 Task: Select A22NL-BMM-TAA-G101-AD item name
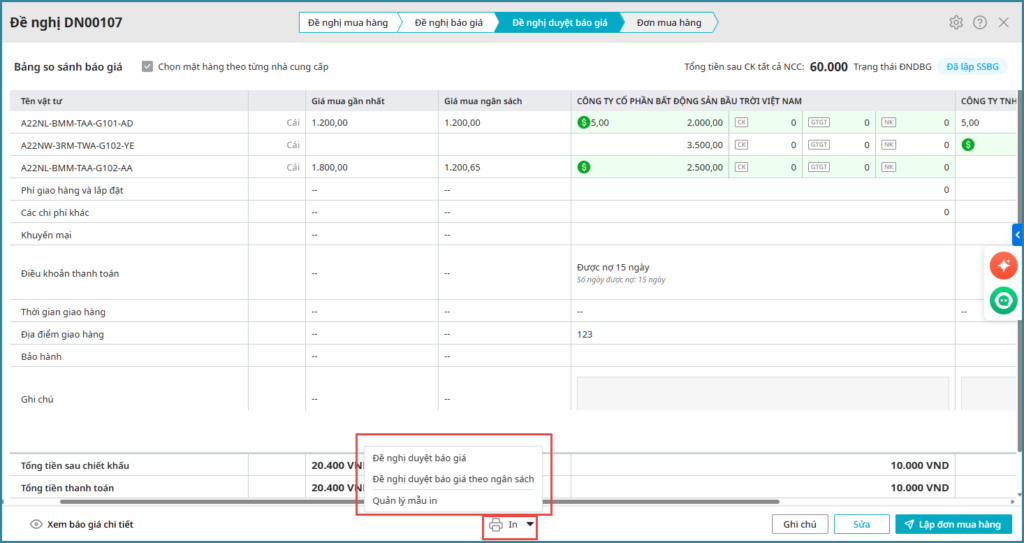coord(78,123)
